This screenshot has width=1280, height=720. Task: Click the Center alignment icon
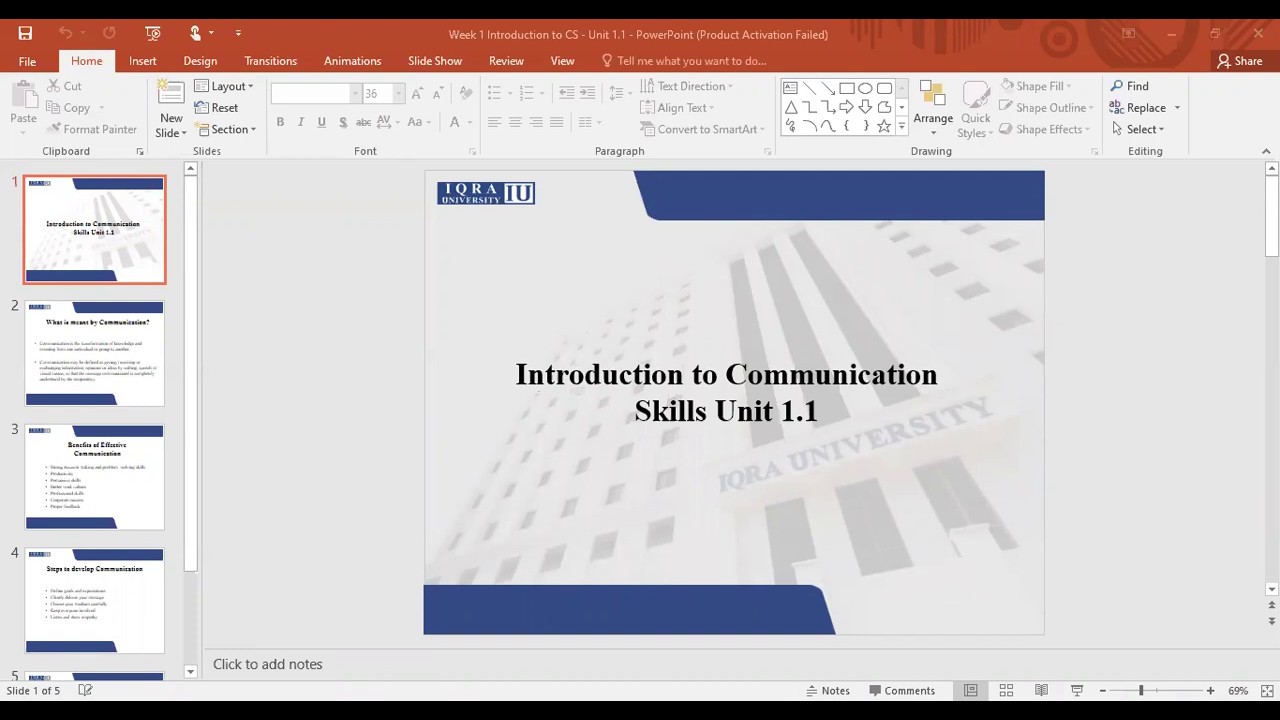pyautogui.click(x=514, y=122)
